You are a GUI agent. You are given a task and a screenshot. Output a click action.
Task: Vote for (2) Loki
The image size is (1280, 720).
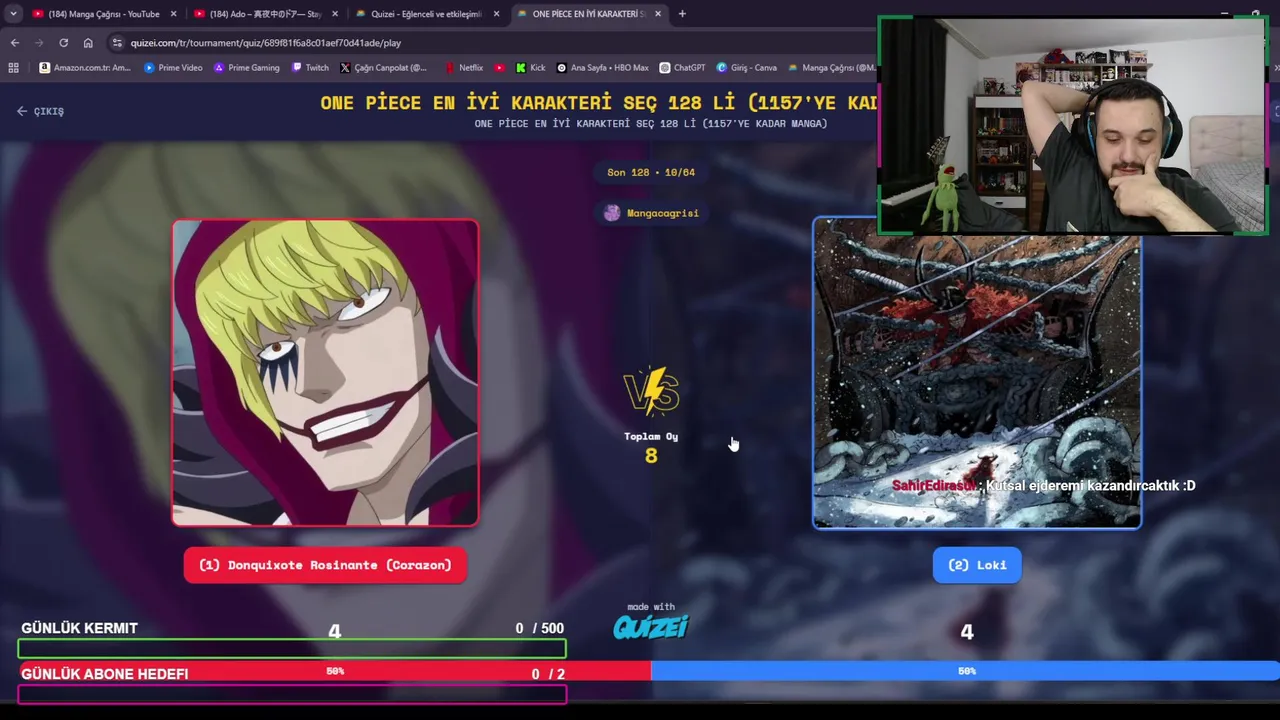coord(977,565)
